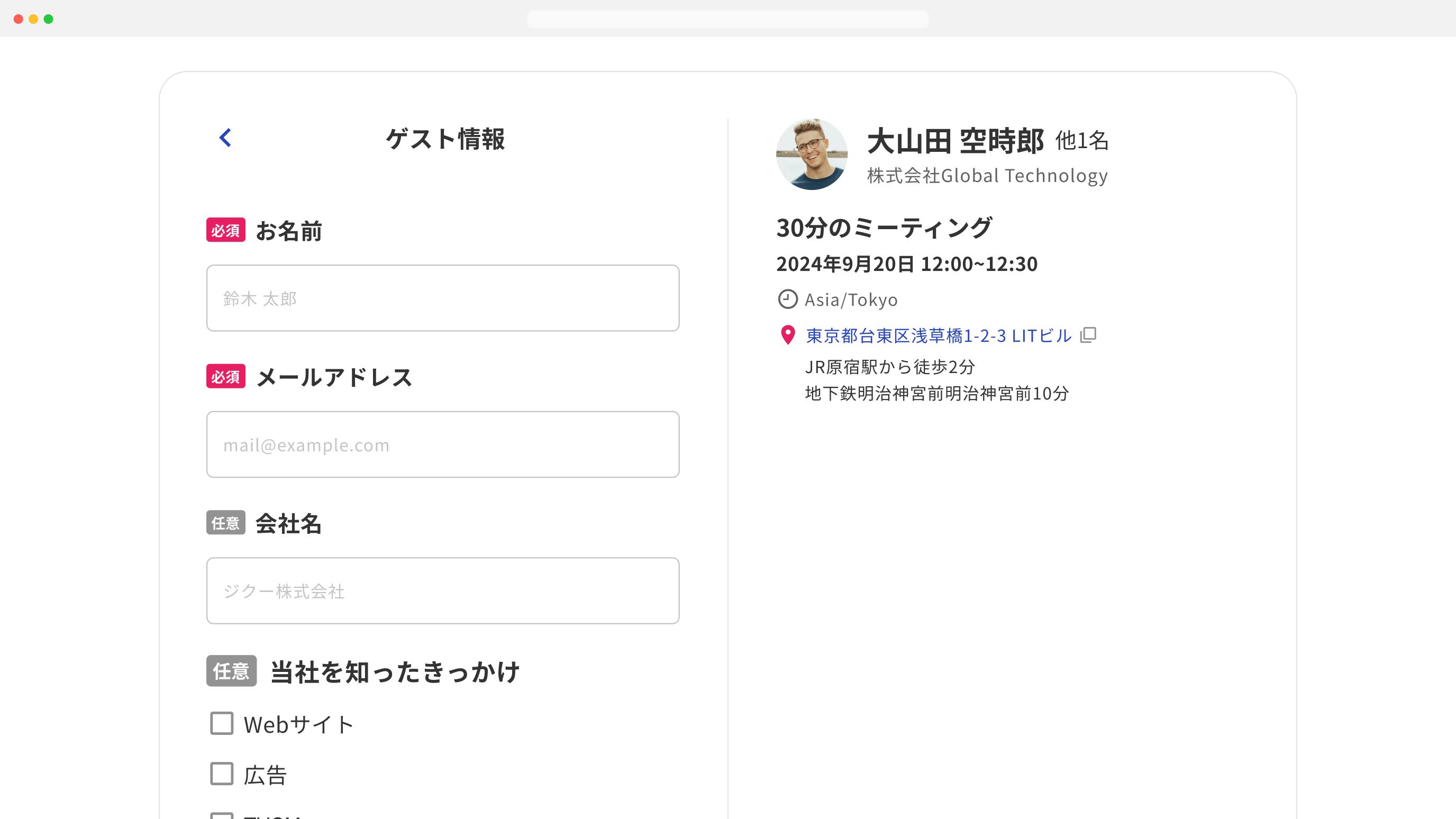Click the 必須 badge beside お名前
The width and height of the screenshot is (1456, 819).
pyautogui.click(x=225, y=230)
